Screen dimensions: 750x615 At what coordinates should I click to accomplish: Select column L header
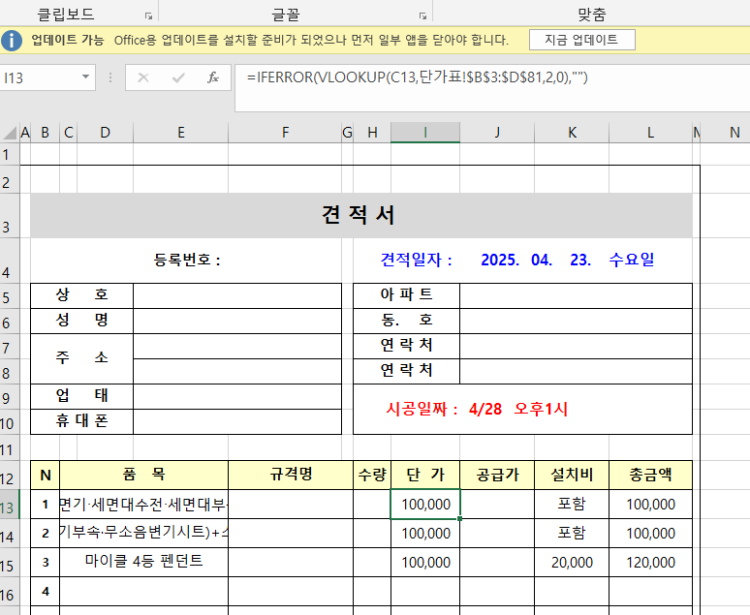651,132
